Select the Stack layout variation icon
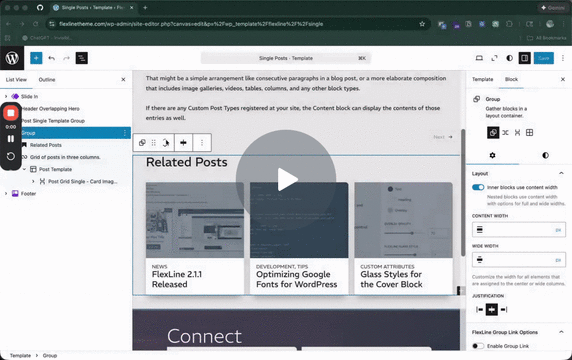This screenshot has width=572, height=360. pos(517,132)
